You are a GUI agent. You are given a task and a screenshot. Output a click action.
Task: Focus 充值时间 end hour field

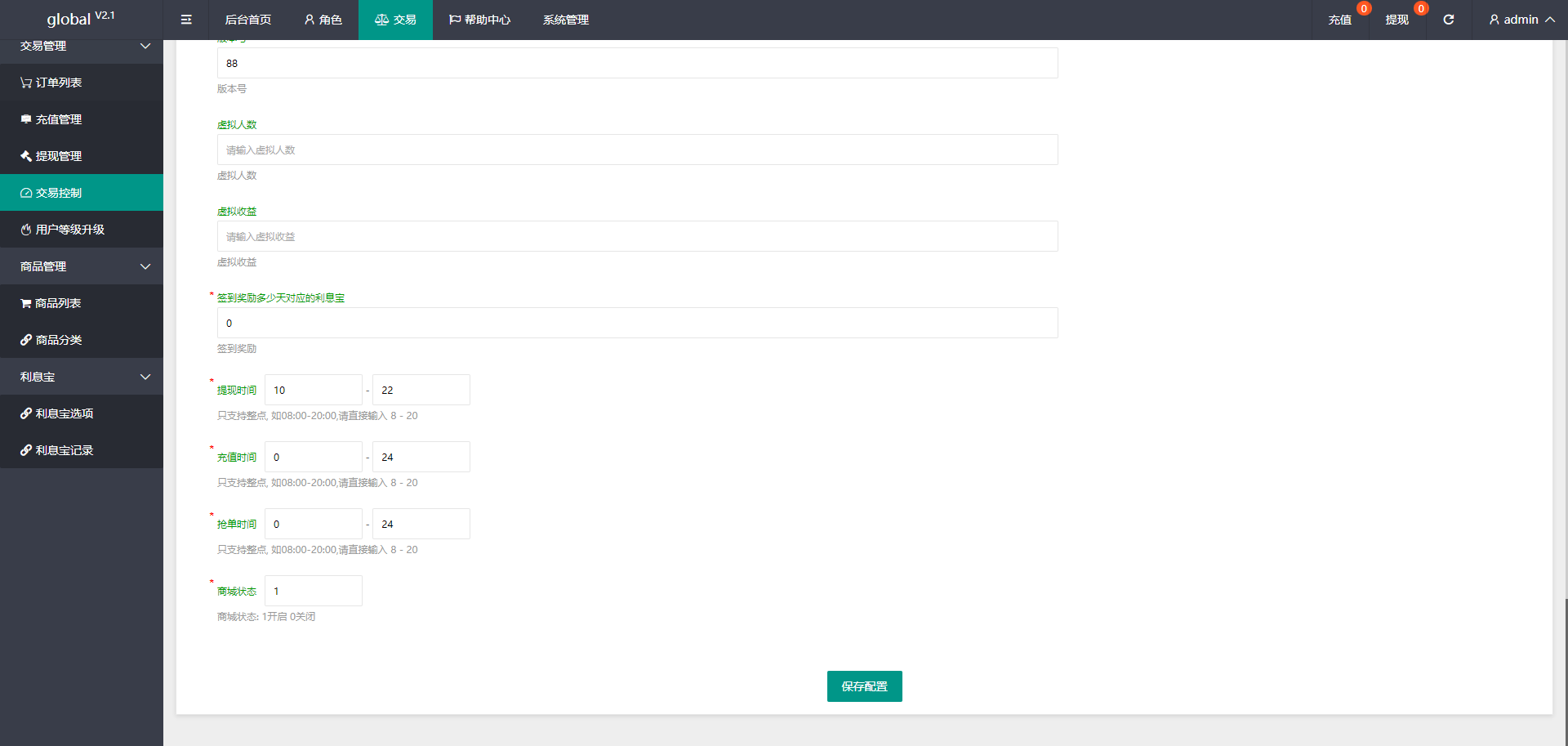[x=421, y=457]
